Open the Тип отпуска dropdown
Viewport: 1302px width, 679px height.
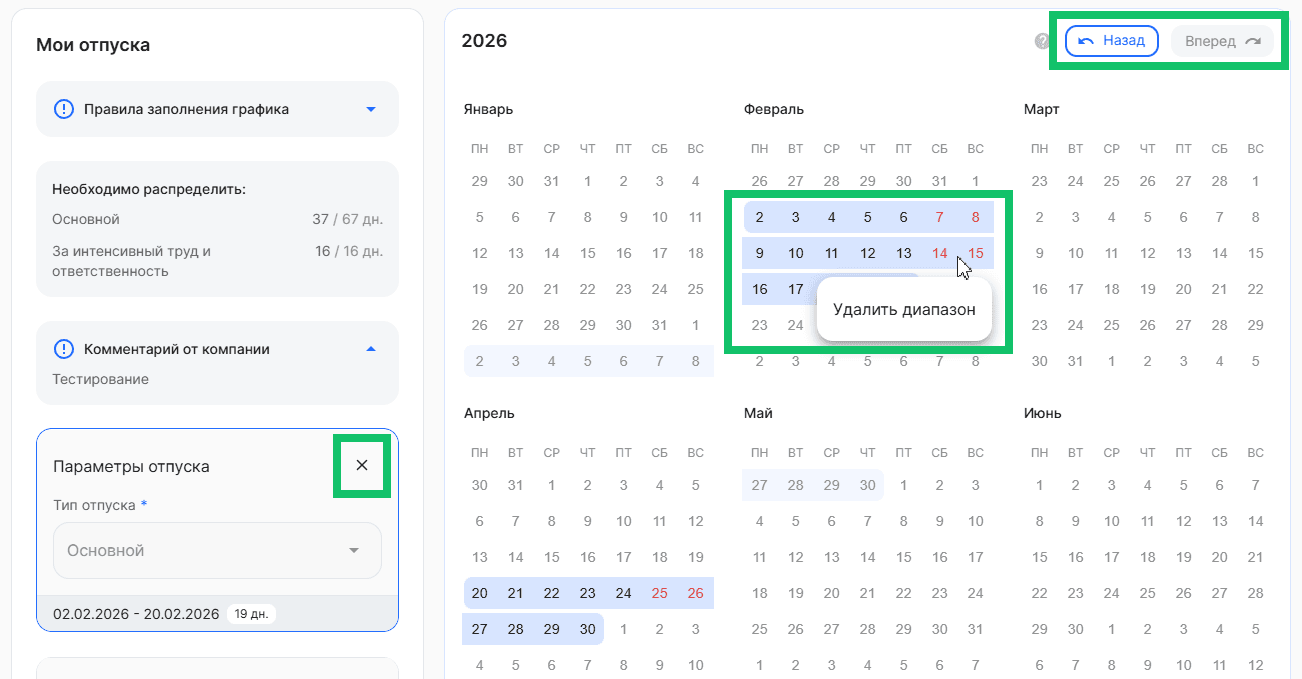(x=217, y=550)
